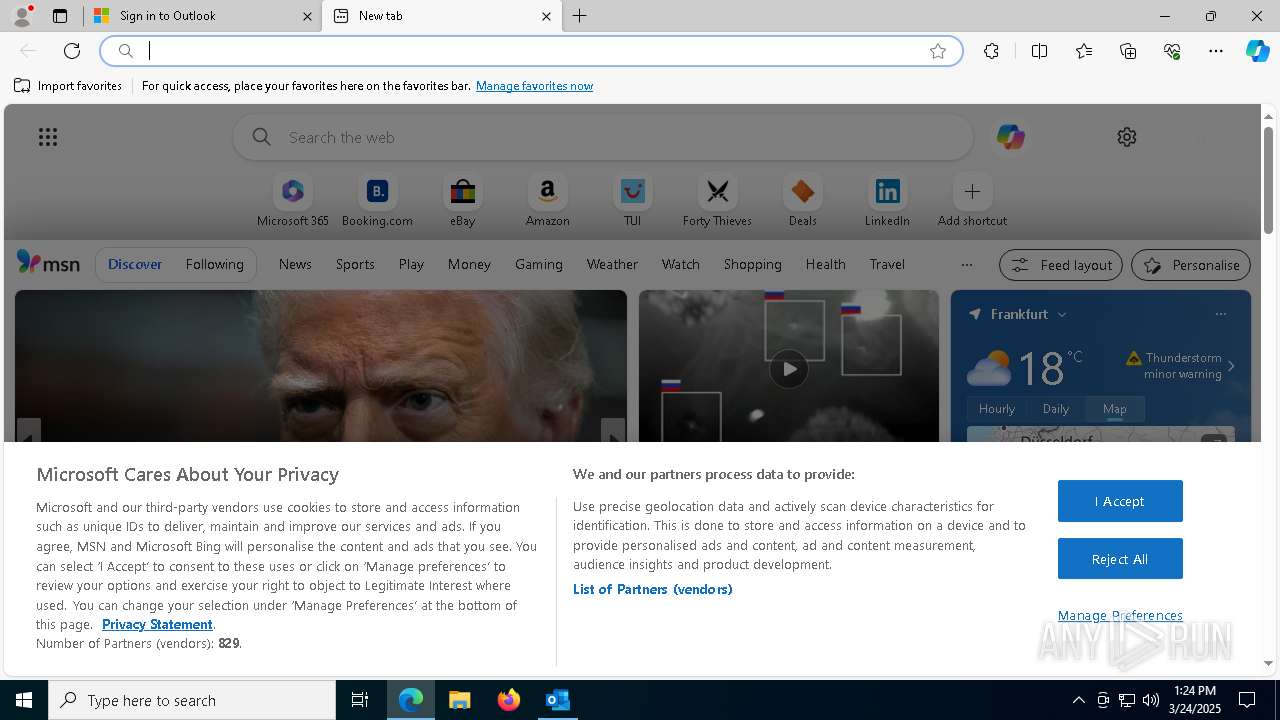This screenshot has height=720, width=1280.
Task: Switch weather to Hourly tab
Action: [997, 408]
